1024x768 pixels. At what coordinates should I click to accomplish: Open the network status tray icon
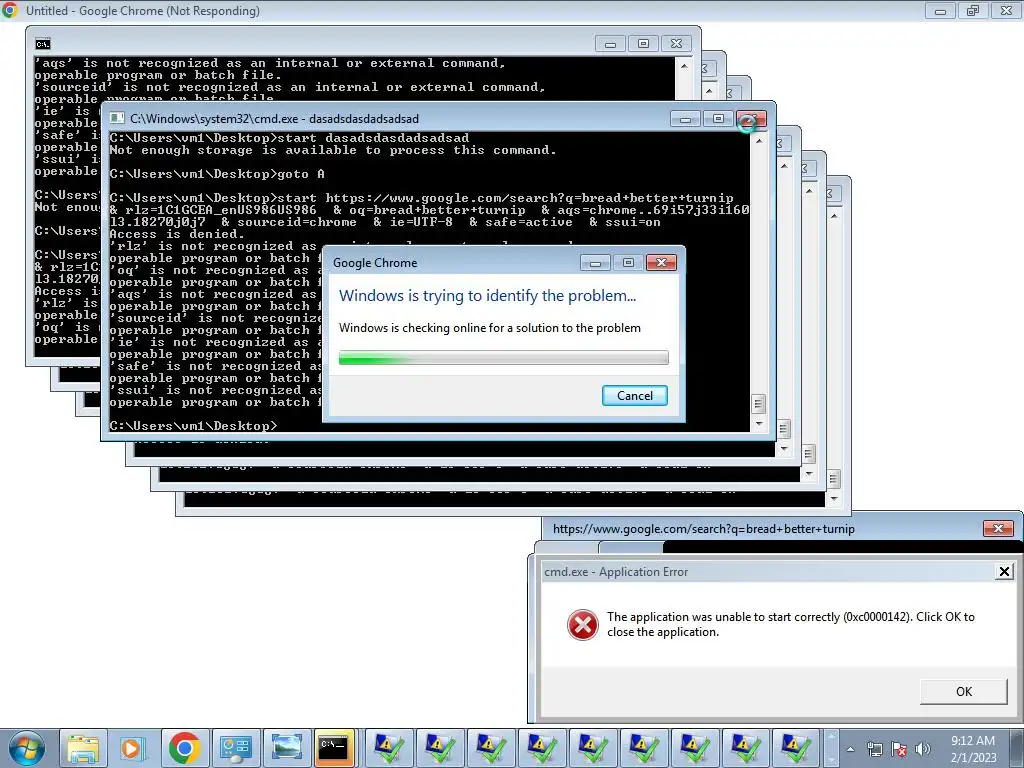point(874,749)
